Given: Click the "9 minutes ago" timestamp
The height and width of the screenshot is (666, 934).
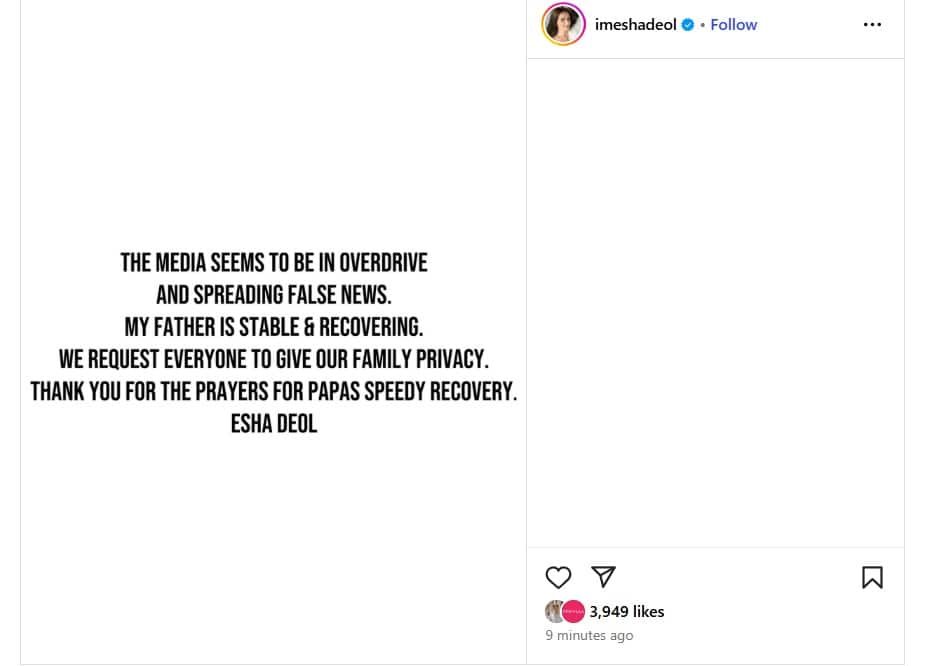Looking at the screenshot, I should (589, 635).
